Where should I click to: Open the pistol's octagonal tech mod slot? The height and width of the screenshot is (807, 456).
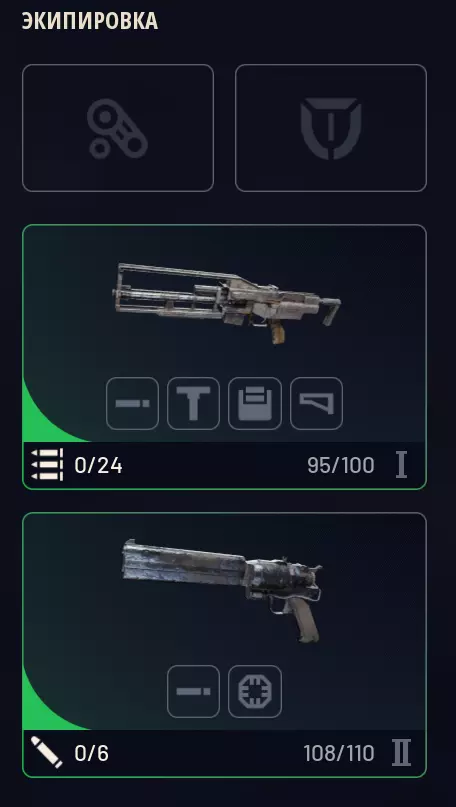tap(255, 691)
